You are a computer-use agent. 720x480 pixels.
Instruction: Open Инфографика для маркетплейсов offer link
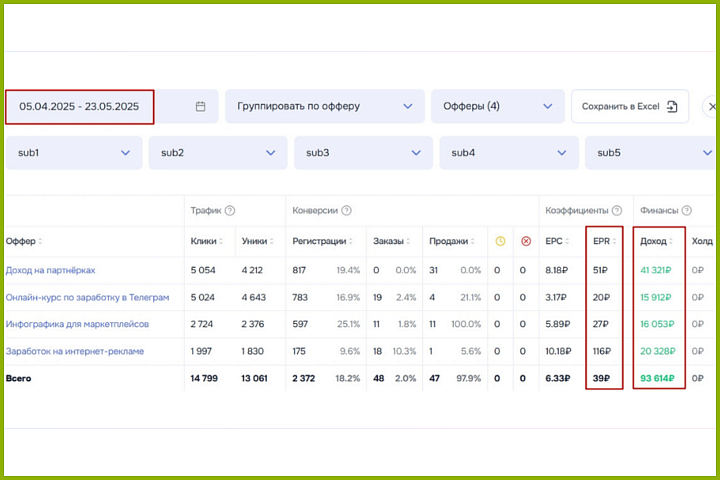point(76,324)
